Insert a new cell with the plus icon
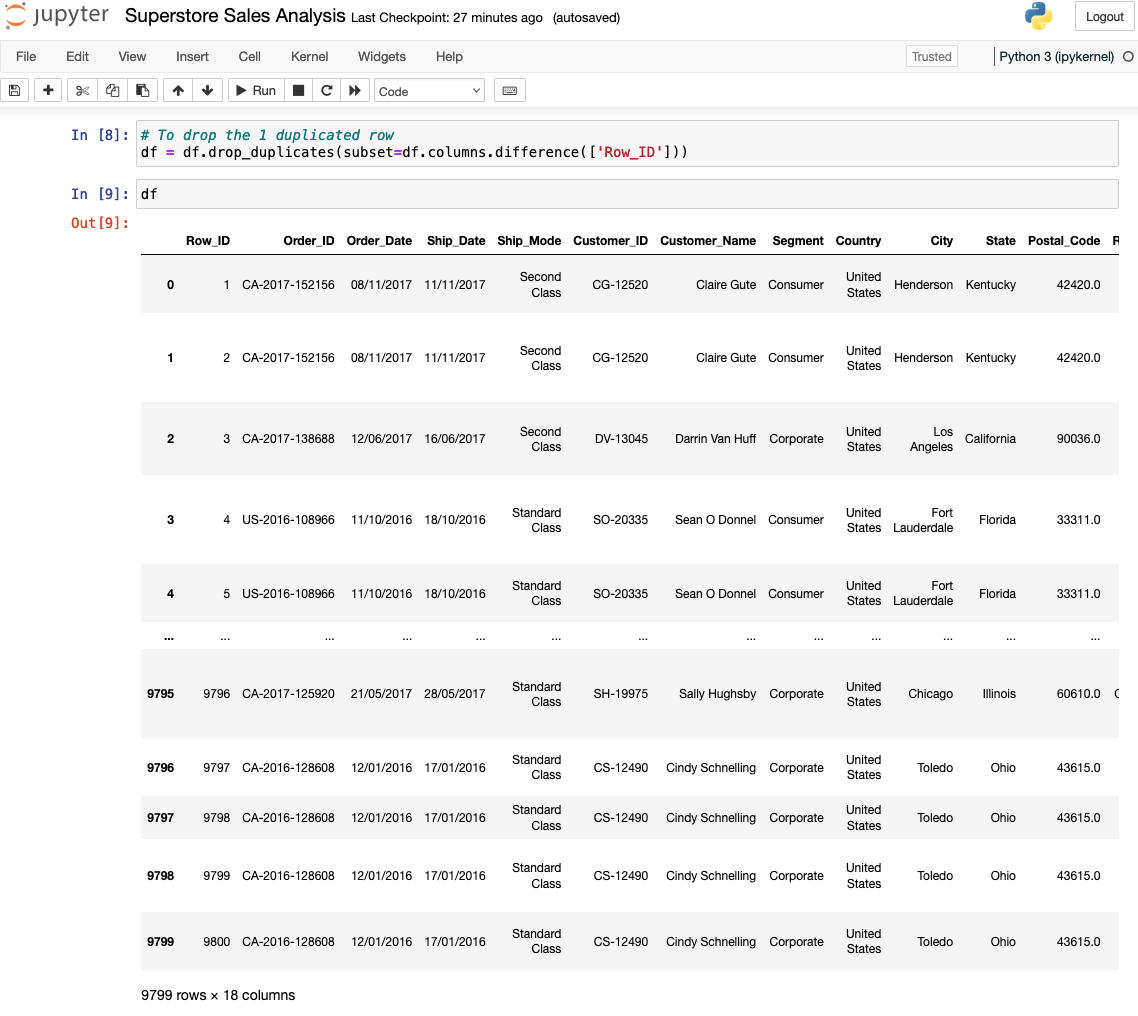 coord(47,90)
